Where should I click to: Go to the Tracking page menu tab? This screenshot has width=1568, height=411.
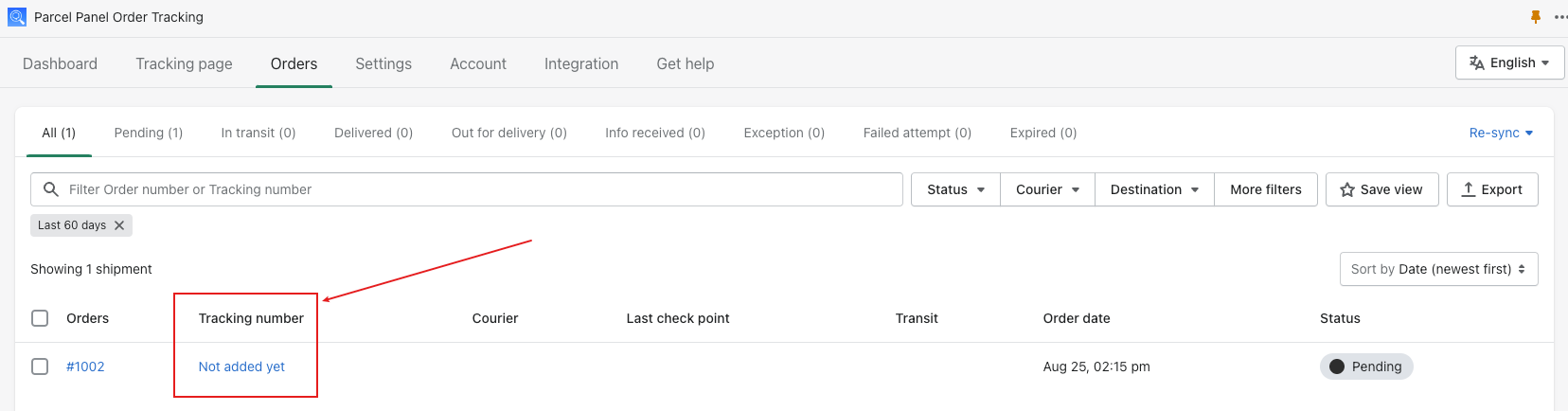pos(184,63)
